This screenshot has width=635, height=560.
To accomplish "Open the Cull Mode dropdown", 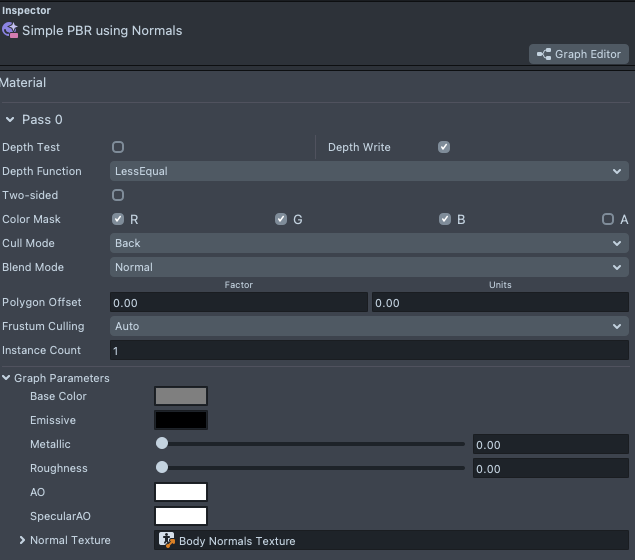I will [369, 243].
